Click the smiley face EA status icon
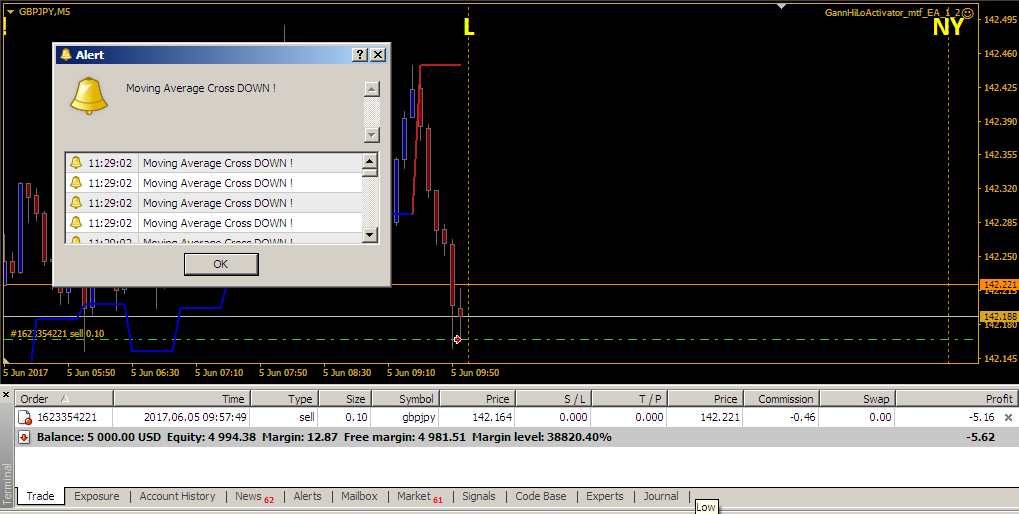The image size is (1019, 514). click(968, 12)
